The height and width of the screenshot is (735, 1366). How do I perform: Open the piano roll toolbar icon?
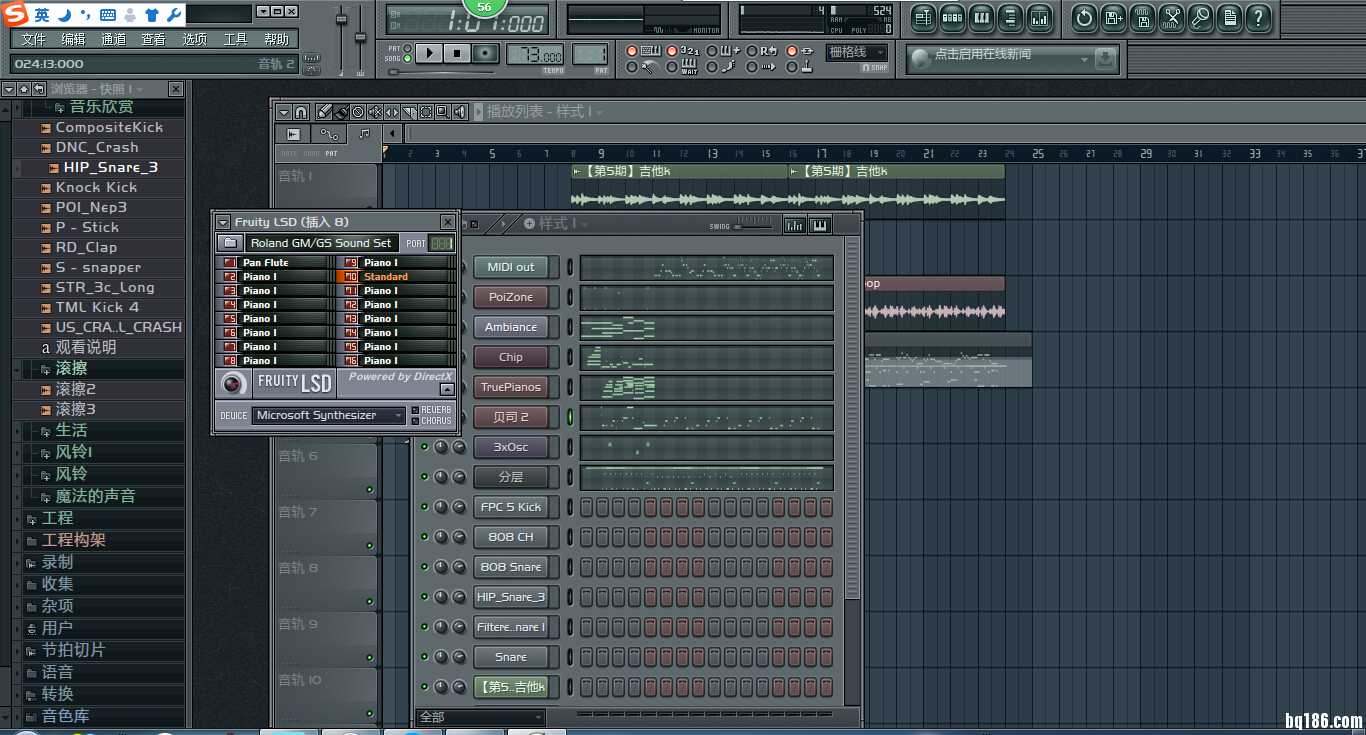[981, 17]
